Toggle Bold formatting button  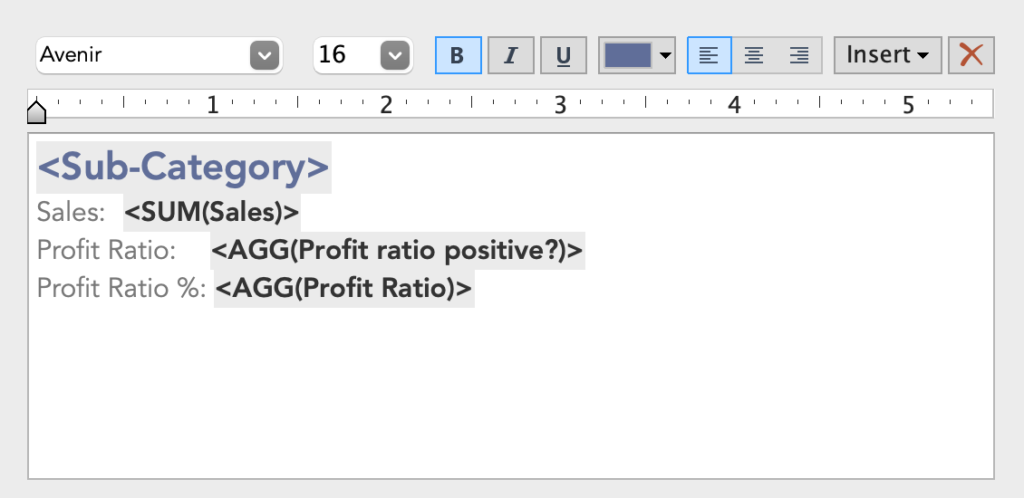(x=458, y=55)
